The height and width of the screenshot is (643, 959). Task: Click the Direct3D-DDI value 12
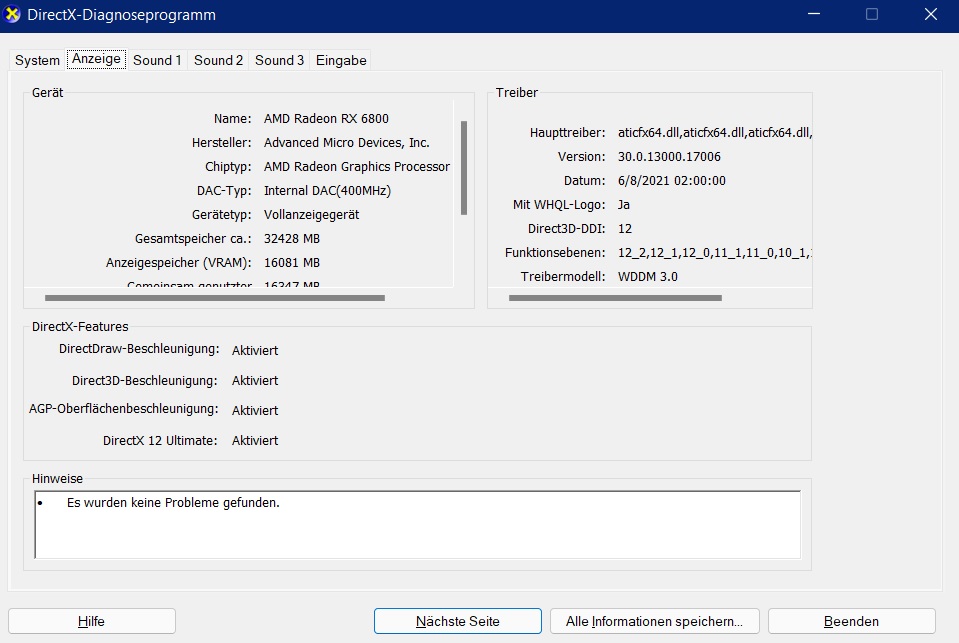[624, 229]
